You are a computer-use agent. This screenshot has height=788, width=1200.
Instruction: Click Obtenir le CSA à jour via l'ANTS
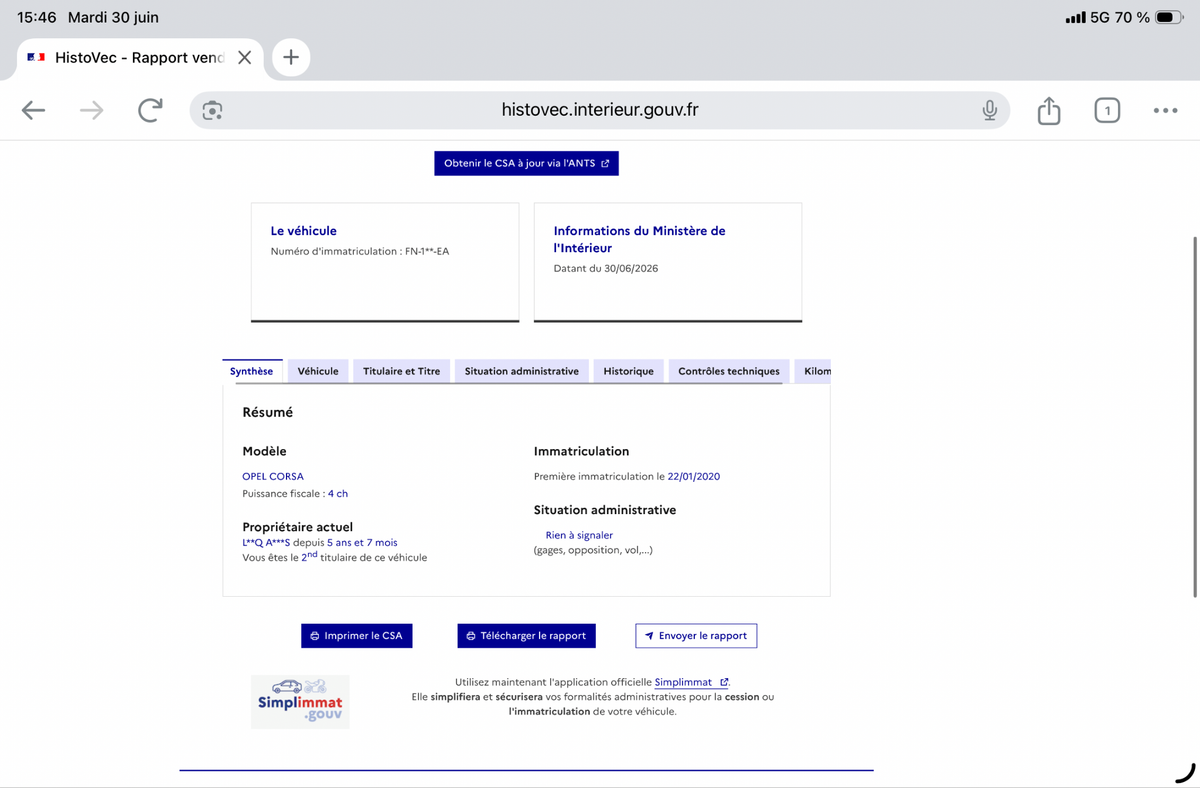pos(526,163)
